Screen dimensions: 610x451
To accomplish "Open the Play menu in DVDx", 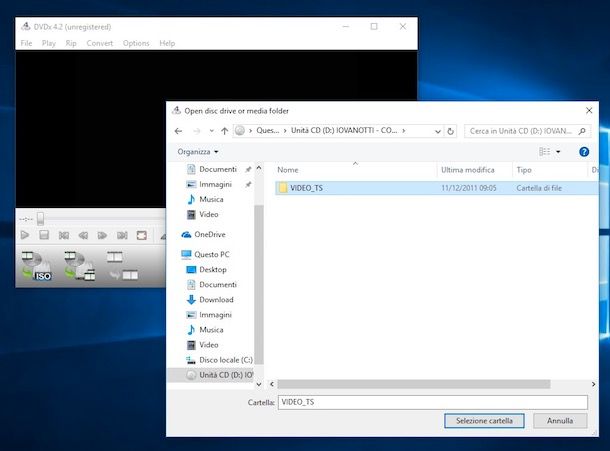I will point(49,43).
